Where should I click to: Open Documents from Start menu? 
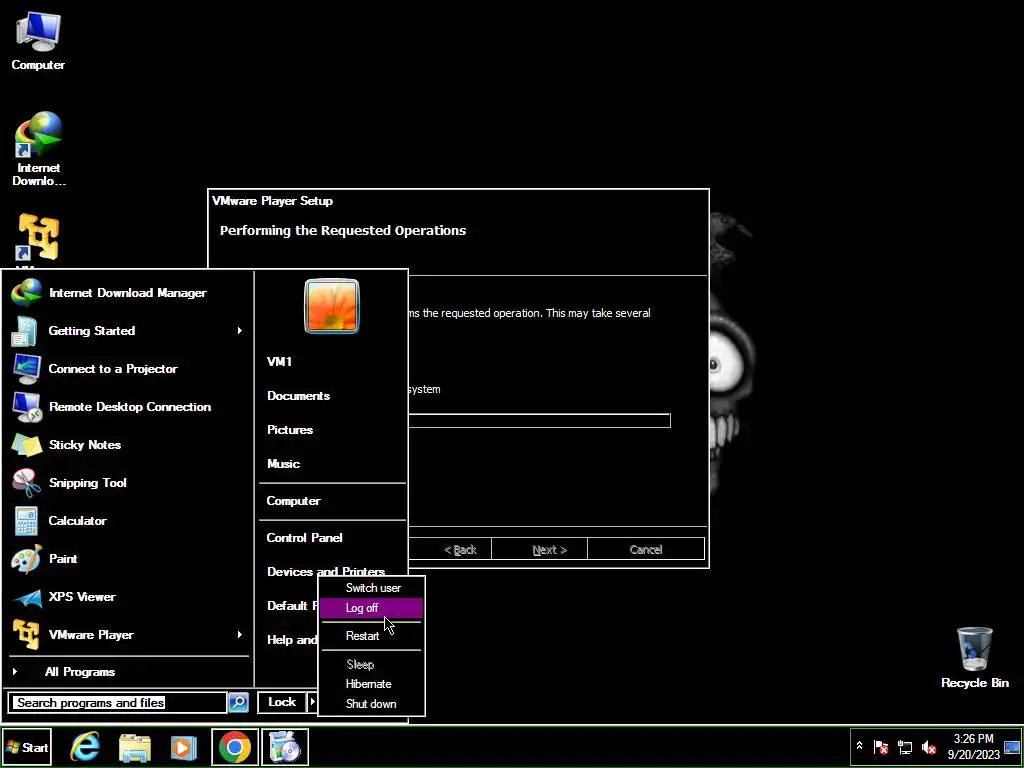coord(298,396)
